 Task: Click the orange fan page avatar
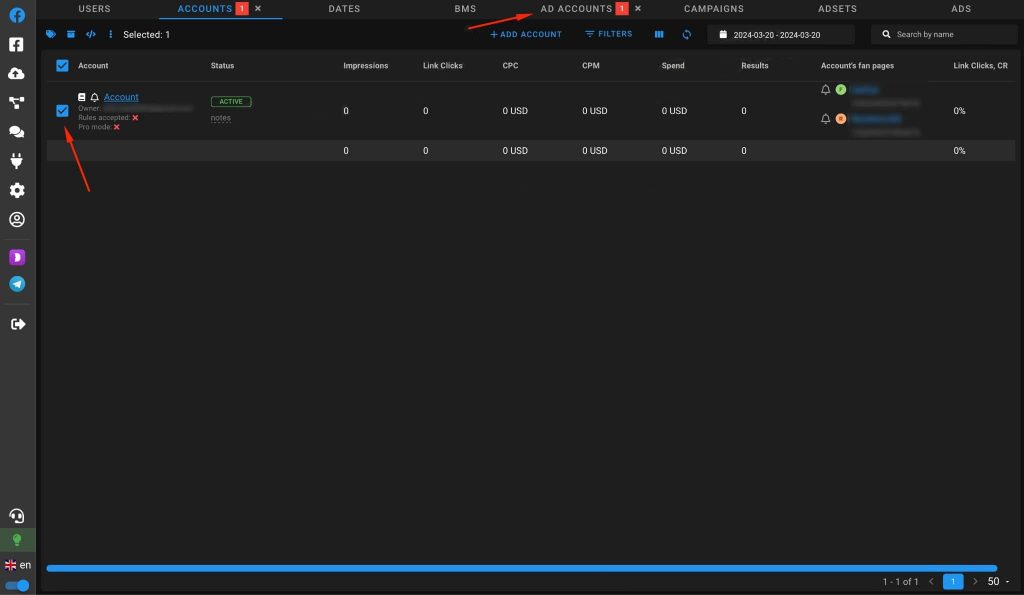point(841,119)
